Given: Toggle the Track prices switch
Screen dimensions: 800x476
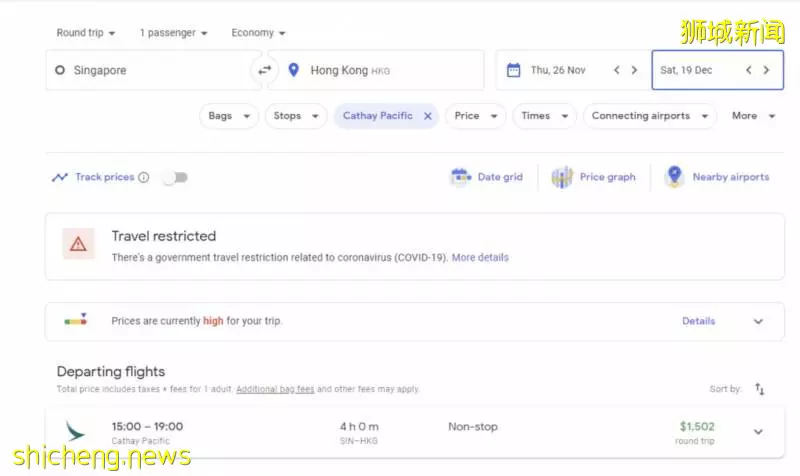Looking at the screenshot, I should click(176, 177).
